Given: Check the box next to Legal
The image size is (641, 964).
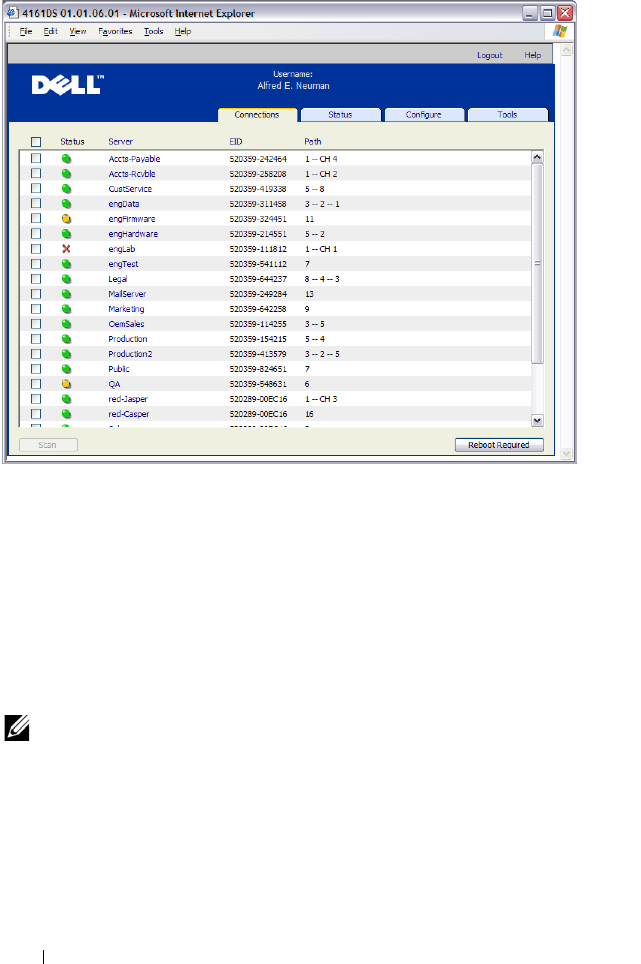Looking at the screenshot, I should click(x=36, y=279).
